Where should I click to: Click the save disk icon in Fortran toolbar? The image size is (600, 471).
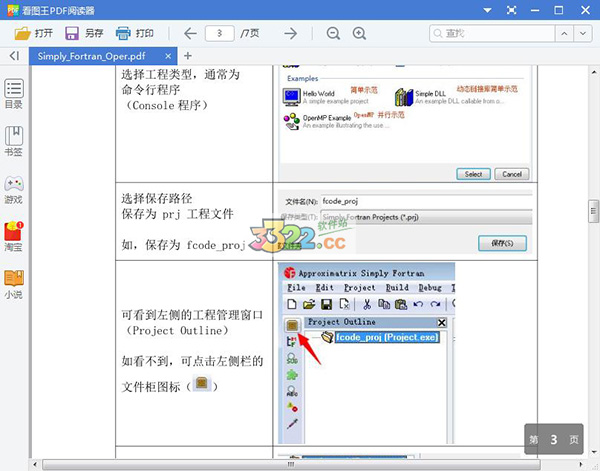click(x=326, y=304)
